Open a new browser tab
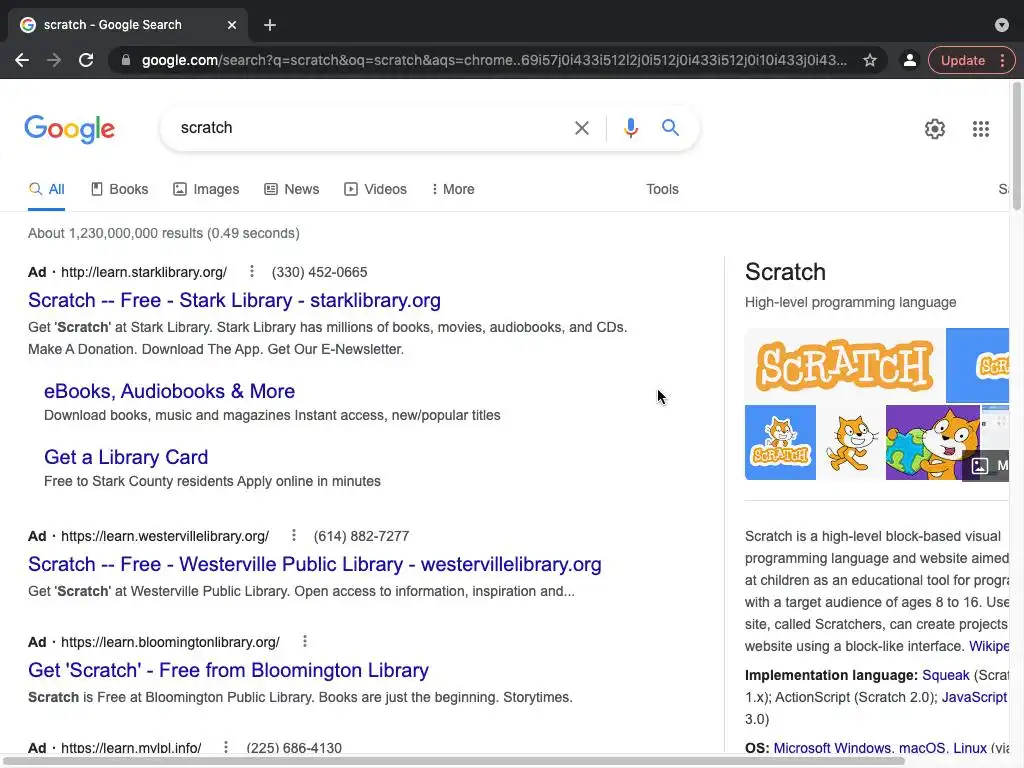The height and width of the screenshot is (768, 1024). tap(270, 25)
